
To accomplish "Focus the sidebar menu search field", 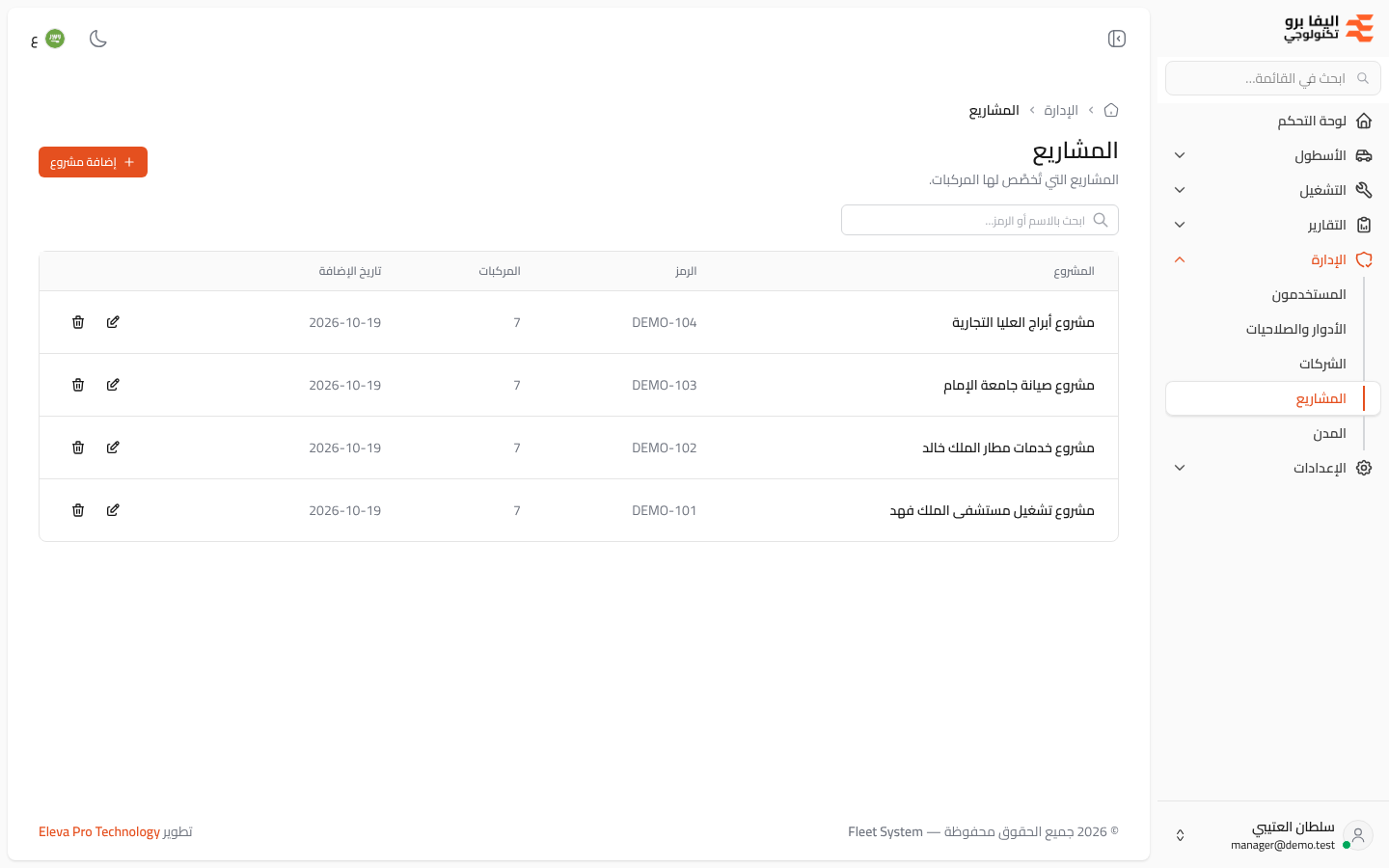I will coord(1273,78).
